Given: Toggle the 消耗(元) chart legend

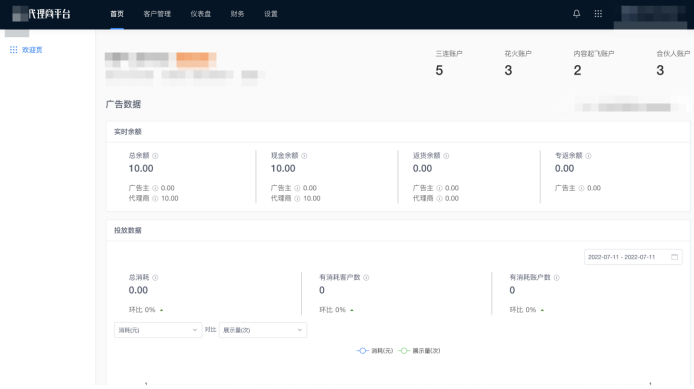Looking at the screenshot, I should 374,351.
